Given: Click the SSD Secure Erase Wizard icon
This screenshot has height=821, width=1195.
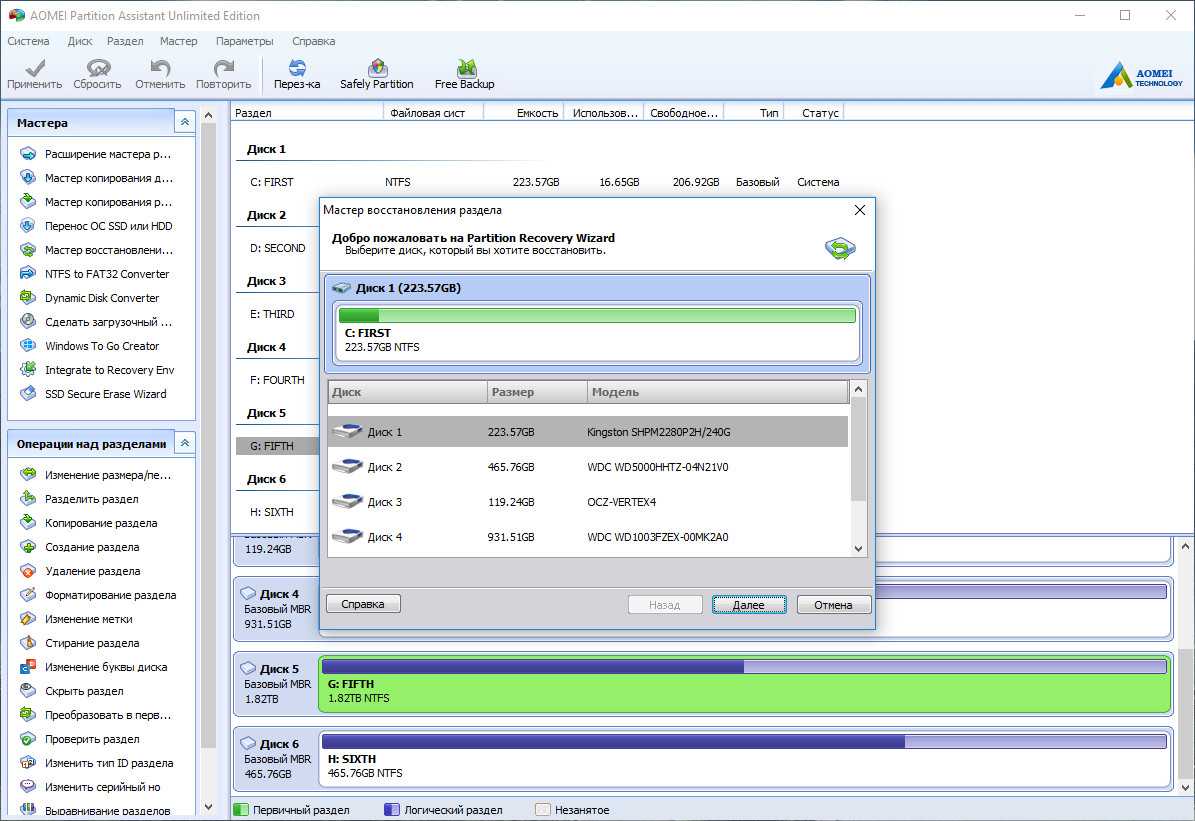Looking at the screenshot, I should click(28, 393).
